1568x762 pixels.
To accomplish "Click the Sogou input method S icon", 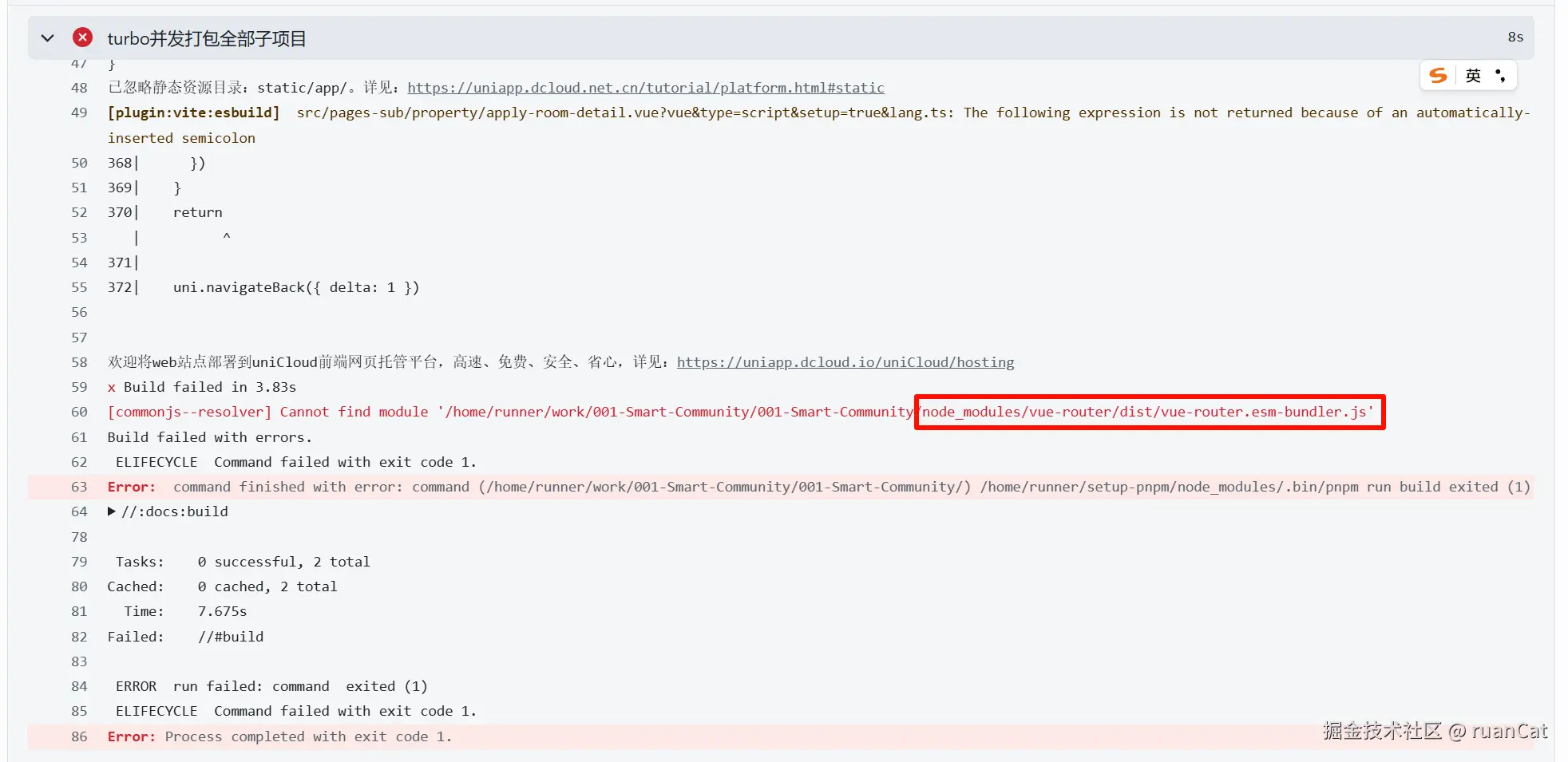I will click(x=1438, y=76).
